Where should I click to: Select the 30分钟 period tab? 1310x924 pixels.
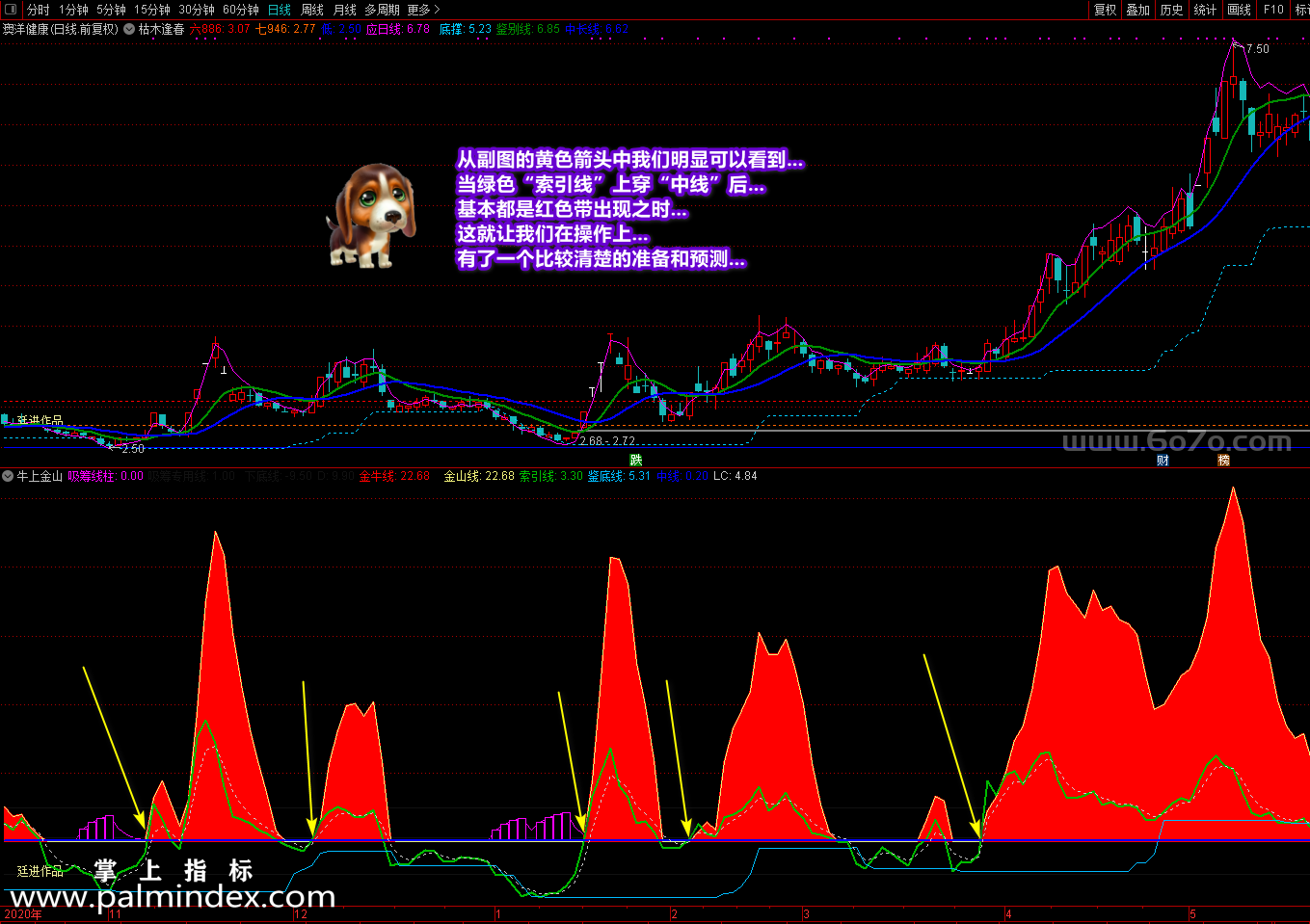[196, 10]
